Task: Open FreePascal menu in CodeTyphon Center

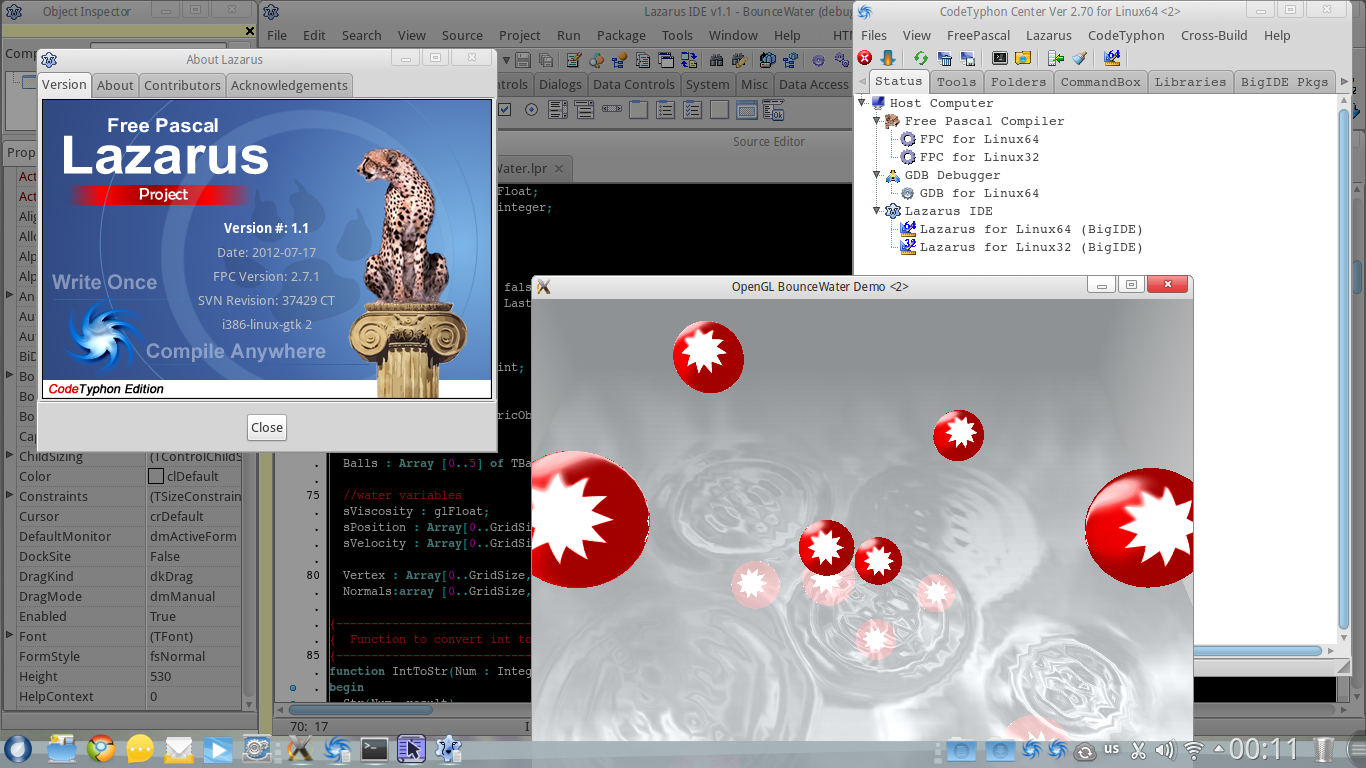Action: (x=978, y=35)
